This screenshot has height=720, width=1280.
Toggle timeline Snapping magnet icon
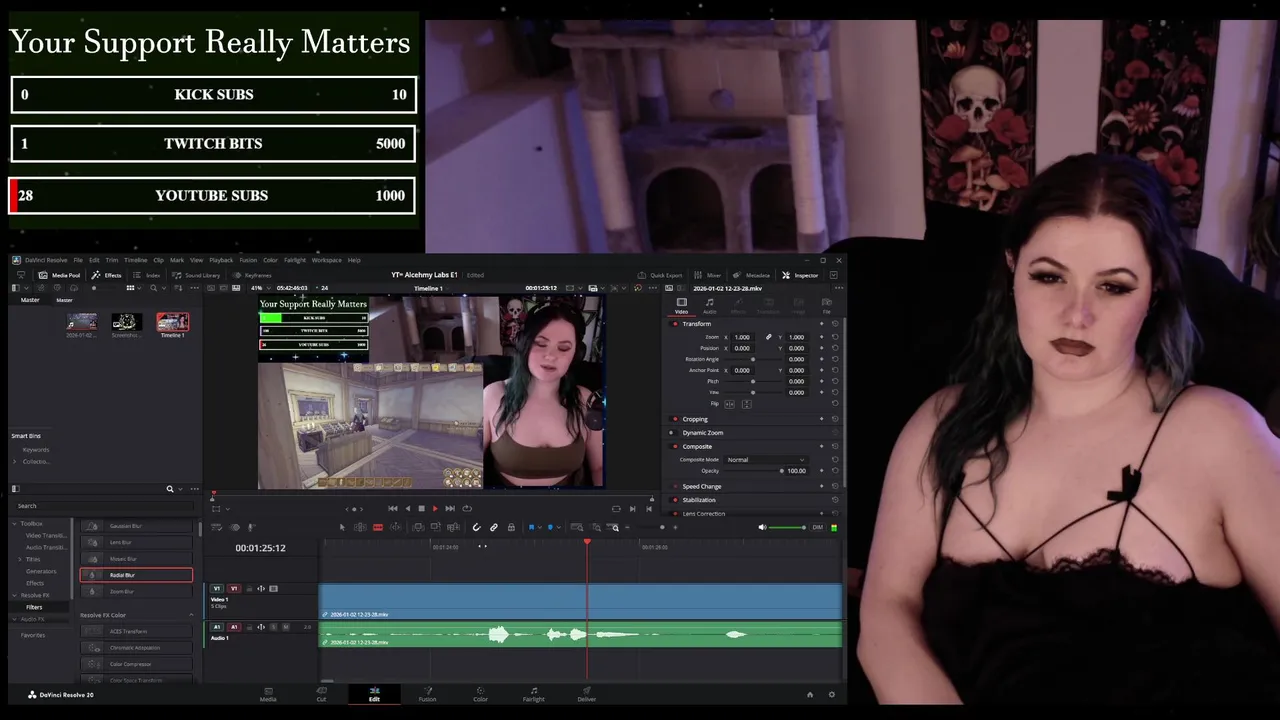point(477,527)
